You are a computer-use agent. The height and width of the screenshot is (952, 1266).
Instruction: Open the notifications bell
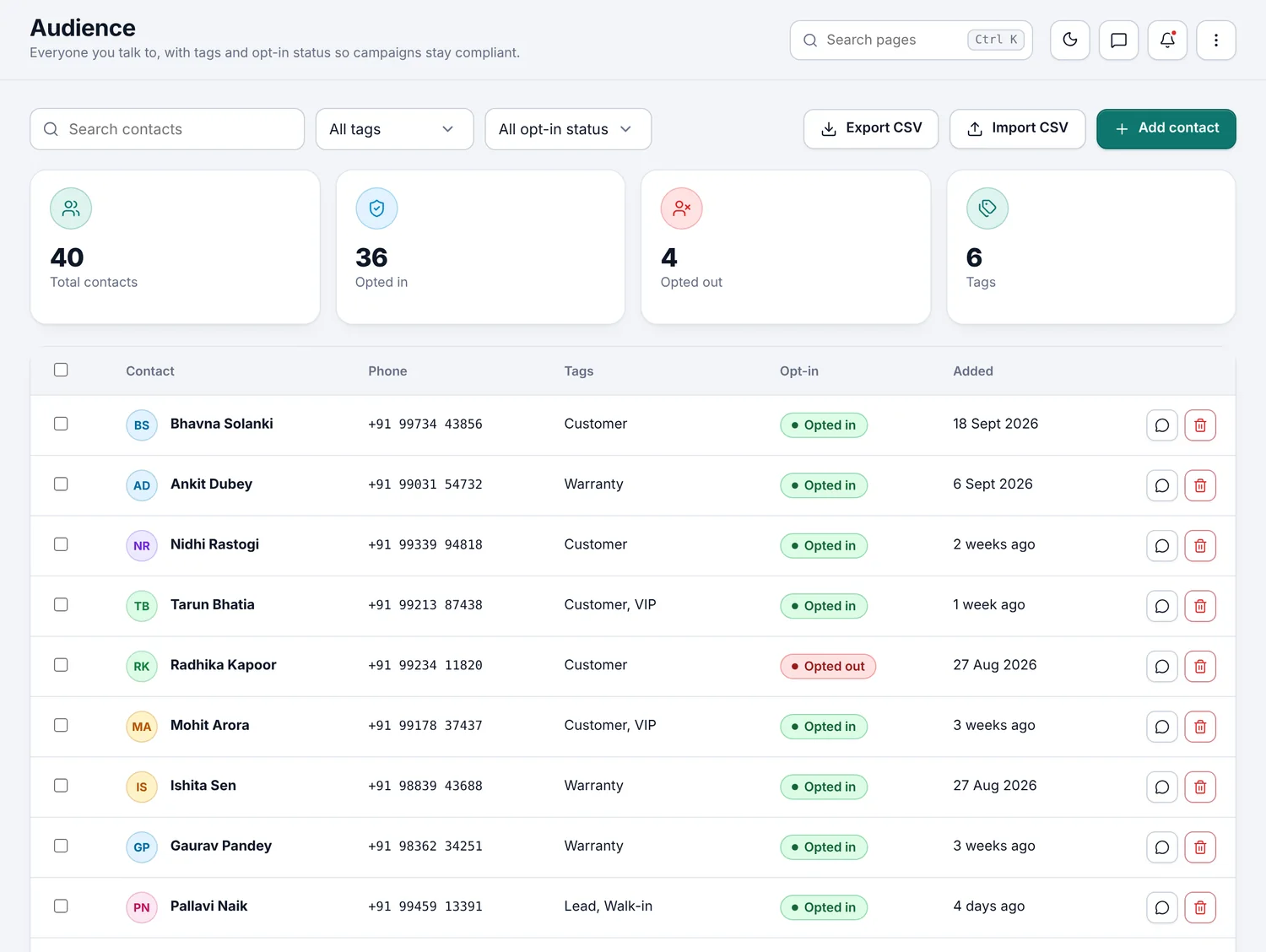click(1168, 41)
